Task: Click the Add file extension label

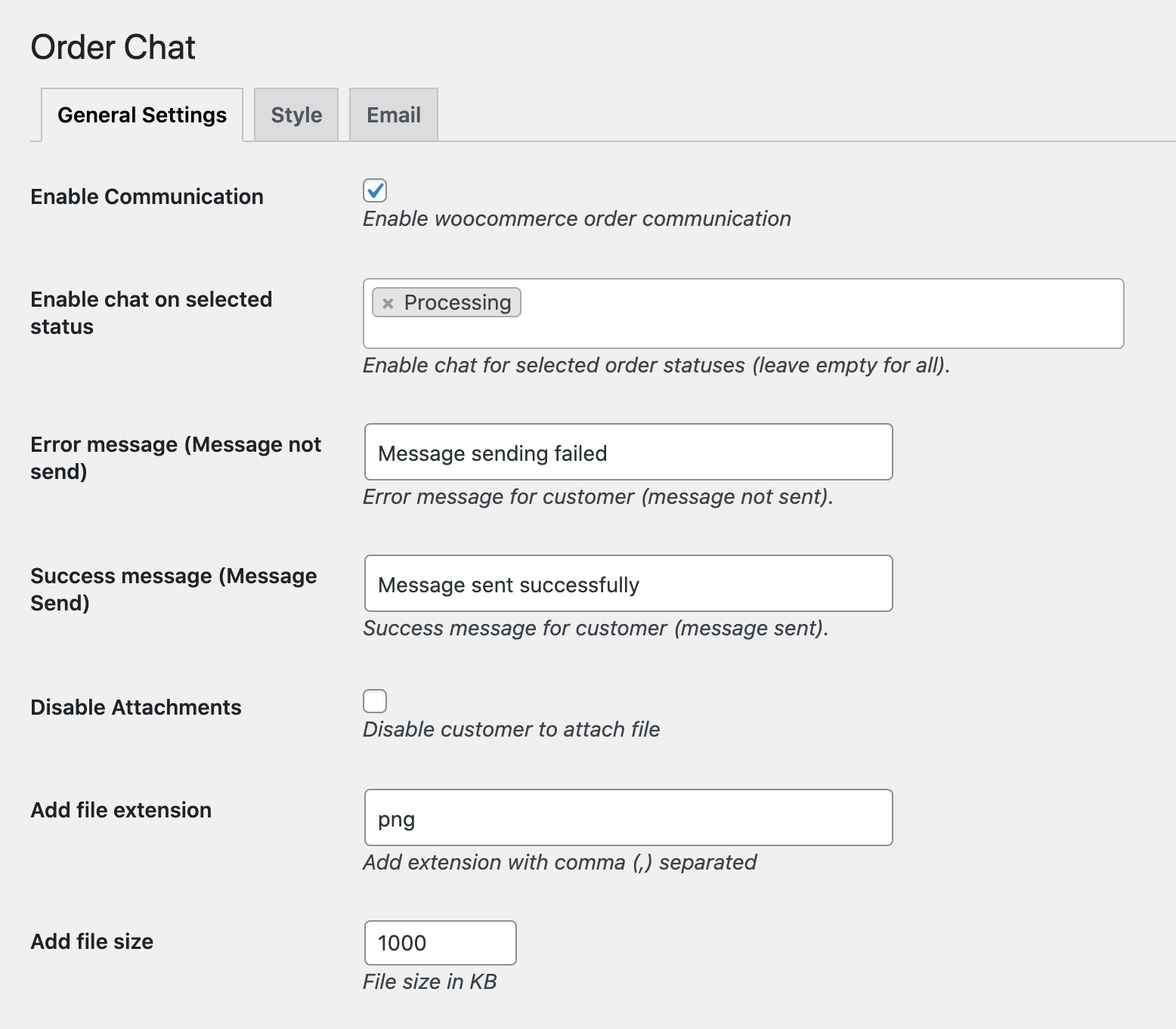Action: click(x=121, y=810)
